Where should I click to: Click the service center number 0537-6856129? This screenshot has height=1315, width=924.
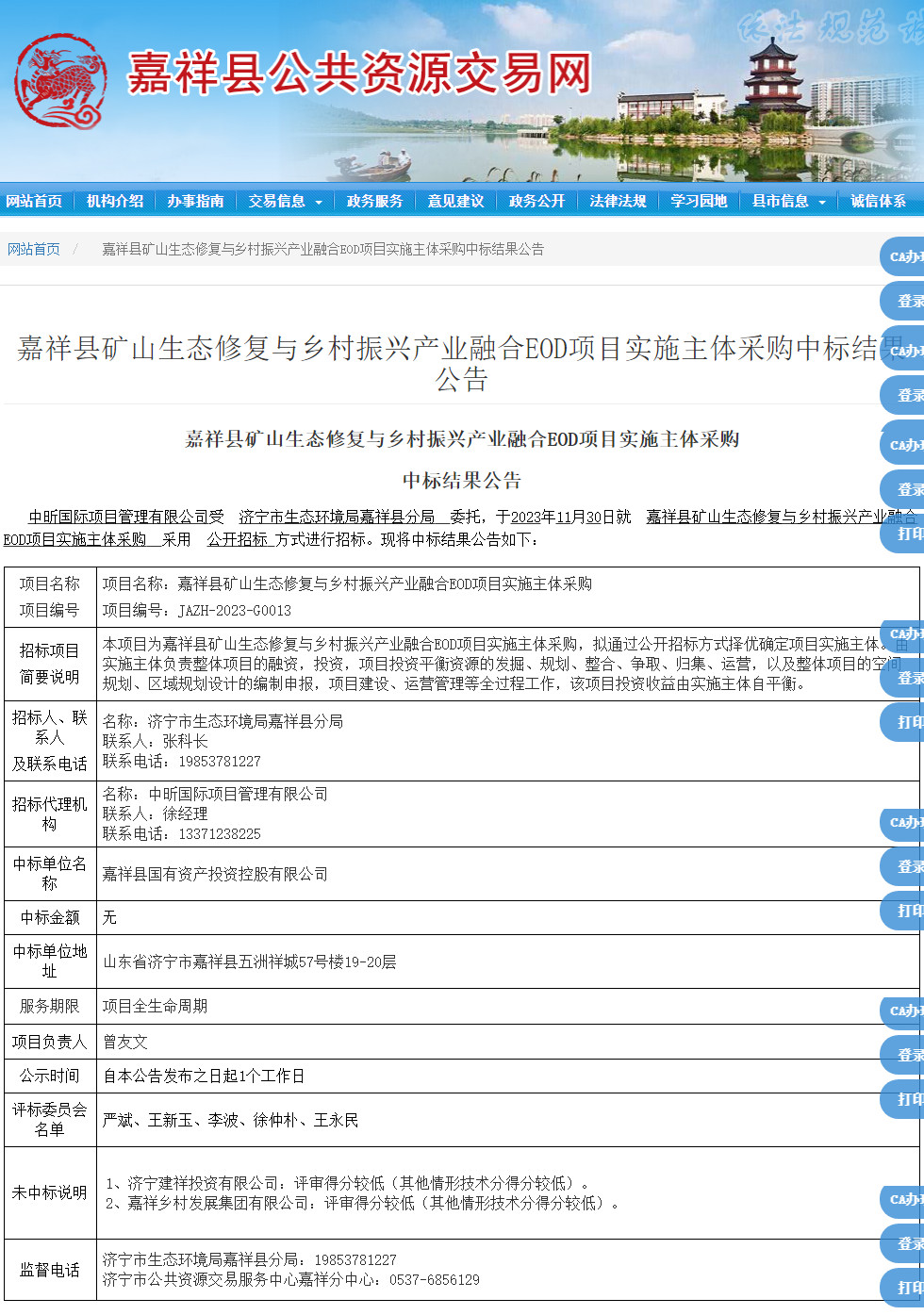pyautogui.click(x=434, y=1280)
